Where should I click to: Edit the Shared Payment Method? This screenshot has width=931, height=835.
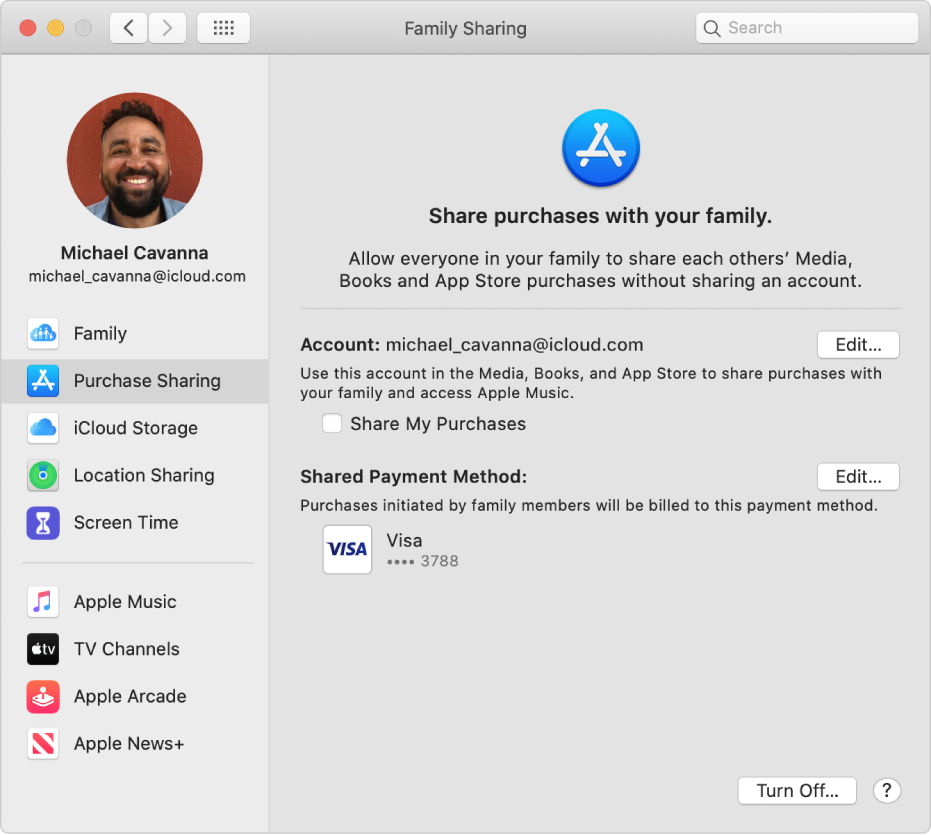tap(858, 477)
